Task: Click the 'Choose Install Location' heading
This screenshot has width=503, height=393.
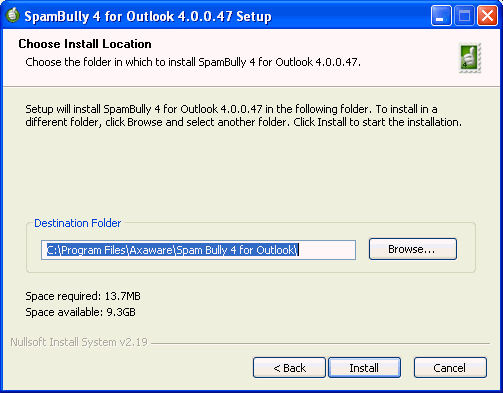Action: (85, 44)
